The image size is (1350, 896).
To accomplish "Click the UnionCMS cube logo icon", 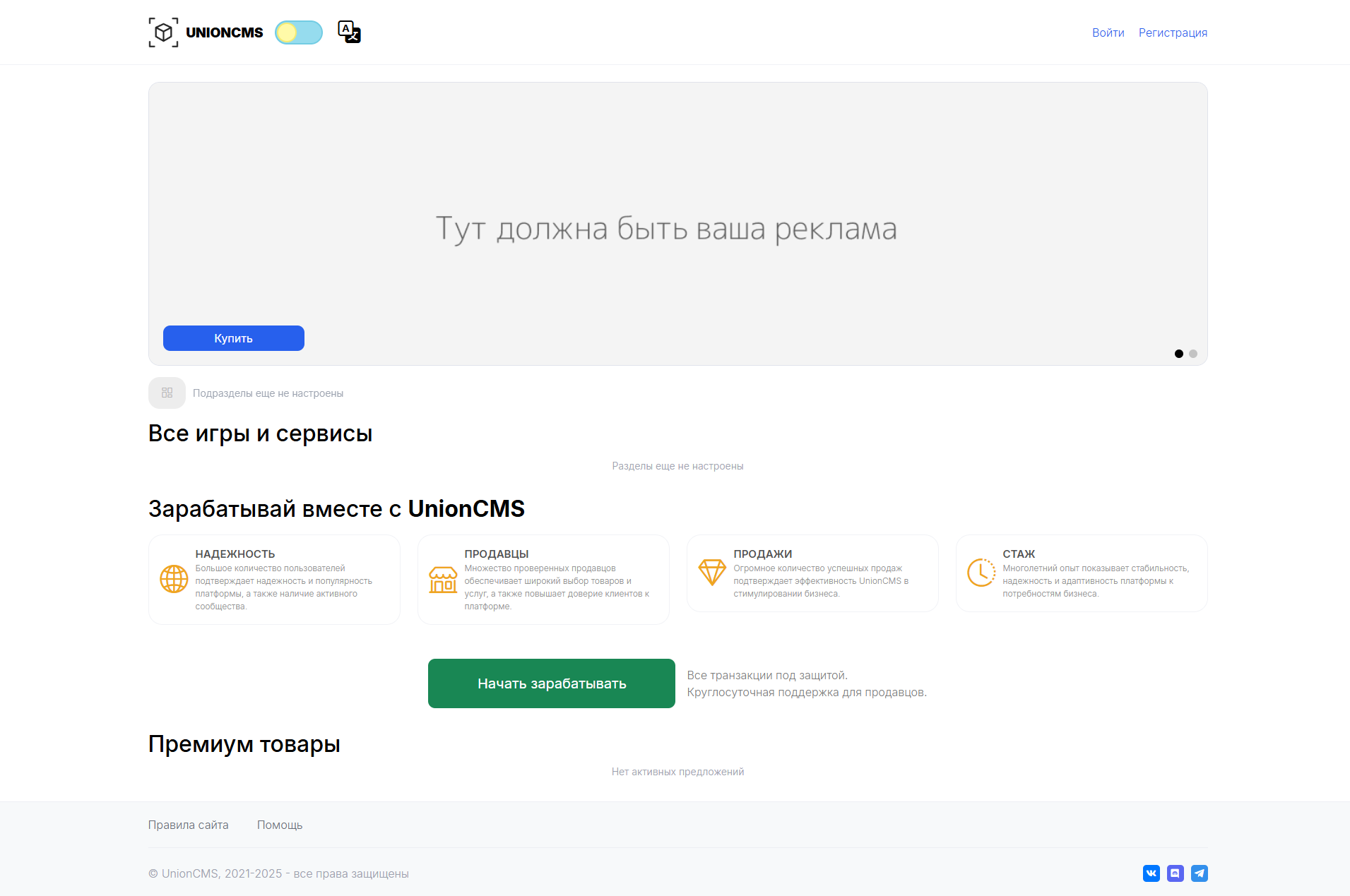I will point(163,32).
